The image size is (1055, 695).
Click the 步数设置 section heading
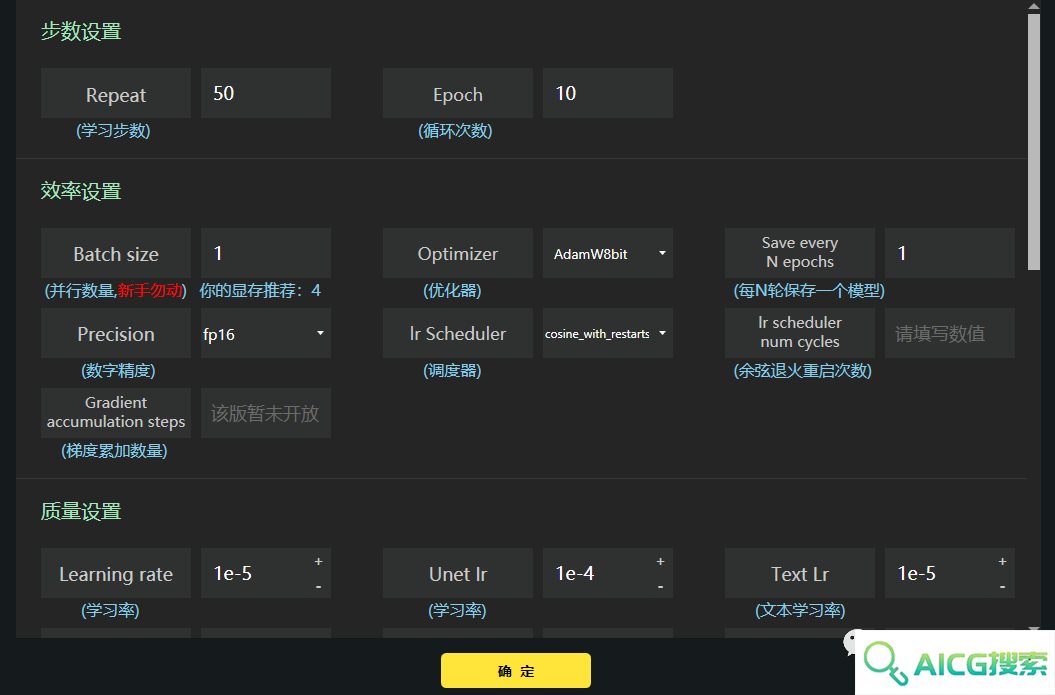pyautogui.click(x=81, y=32)
